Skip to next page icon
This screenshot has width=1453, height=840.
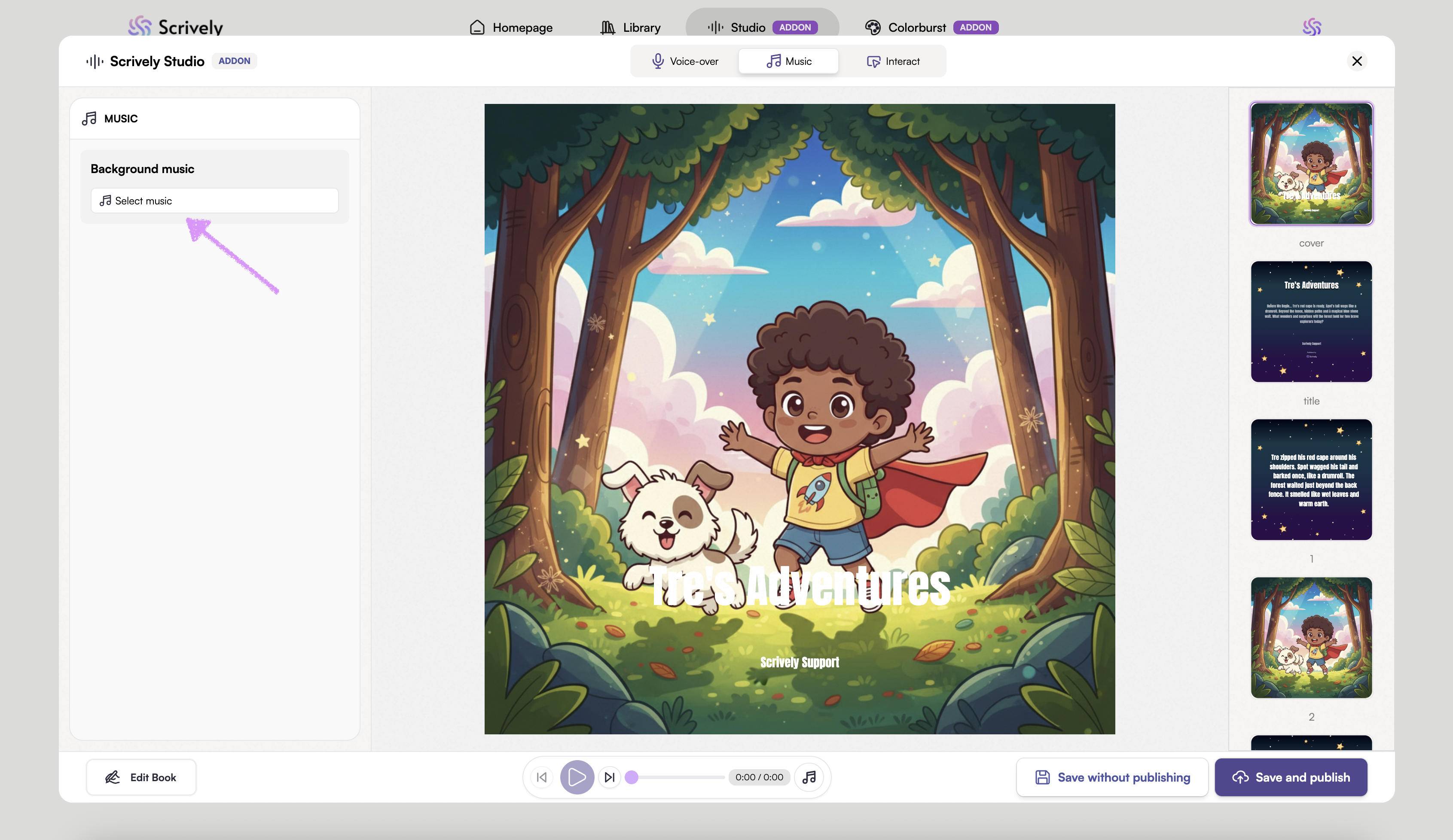pos(610,777)
